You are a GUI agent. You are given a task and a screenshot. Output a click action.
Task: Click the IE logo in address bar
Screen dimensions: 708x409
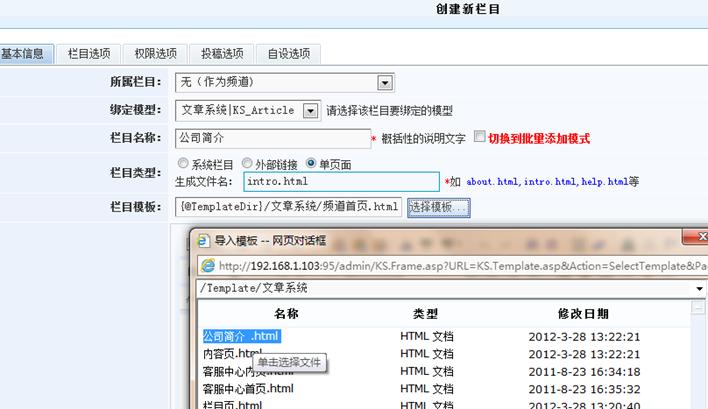coord(208,265)
